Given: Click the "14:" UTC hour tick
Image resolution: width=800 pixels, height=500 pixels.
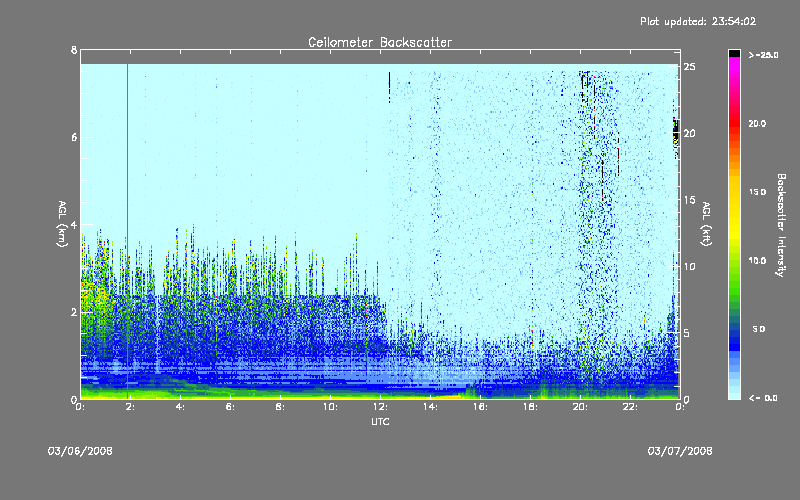Looking at the screenshot, I should coord(430,407).
